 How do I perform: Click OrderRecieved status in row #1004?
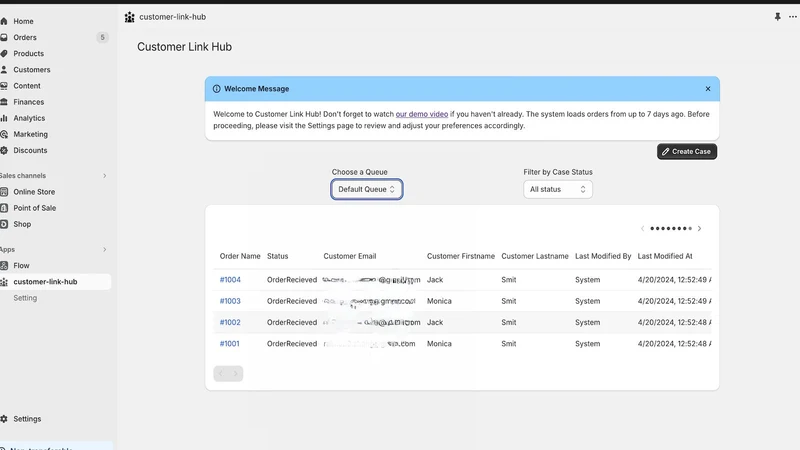click(x=292, y=280)
